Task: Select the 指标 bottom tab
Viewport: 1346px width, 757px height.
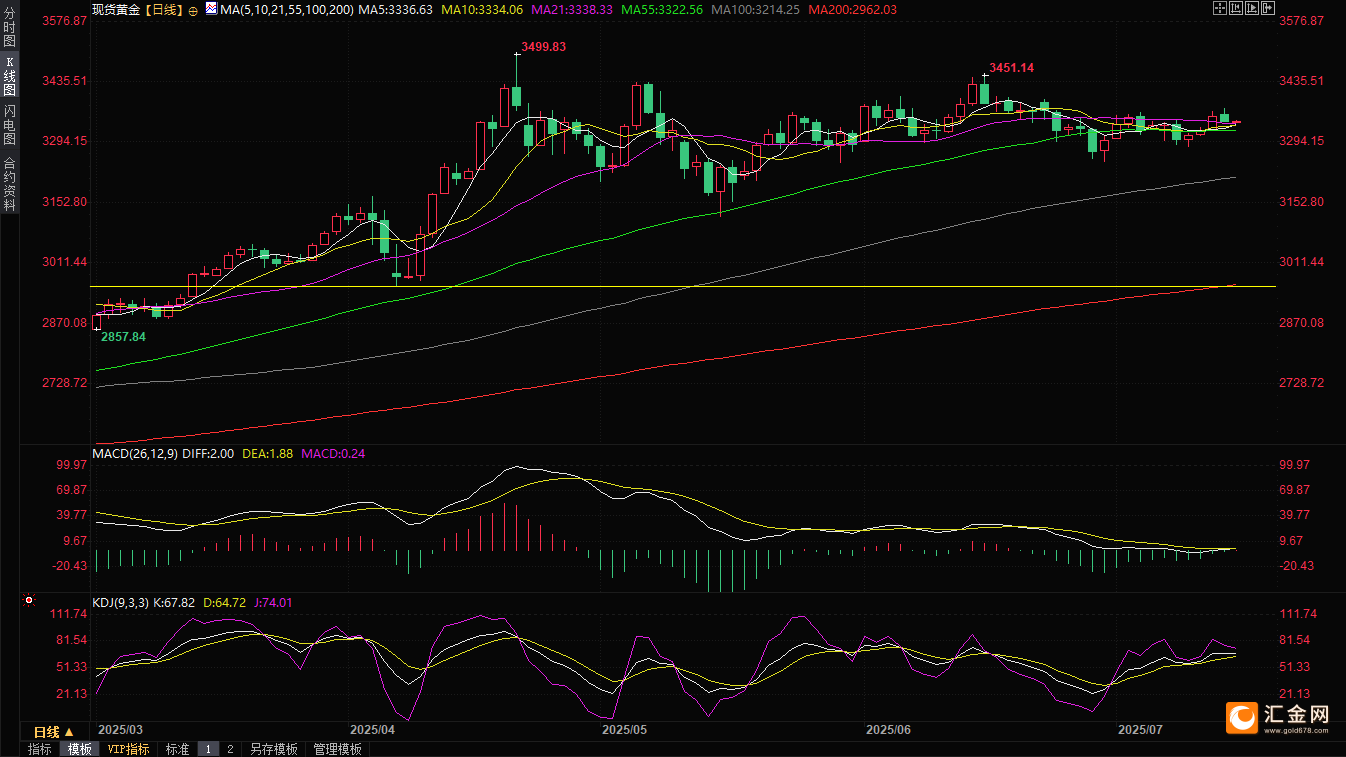Action: coord(40,749)
